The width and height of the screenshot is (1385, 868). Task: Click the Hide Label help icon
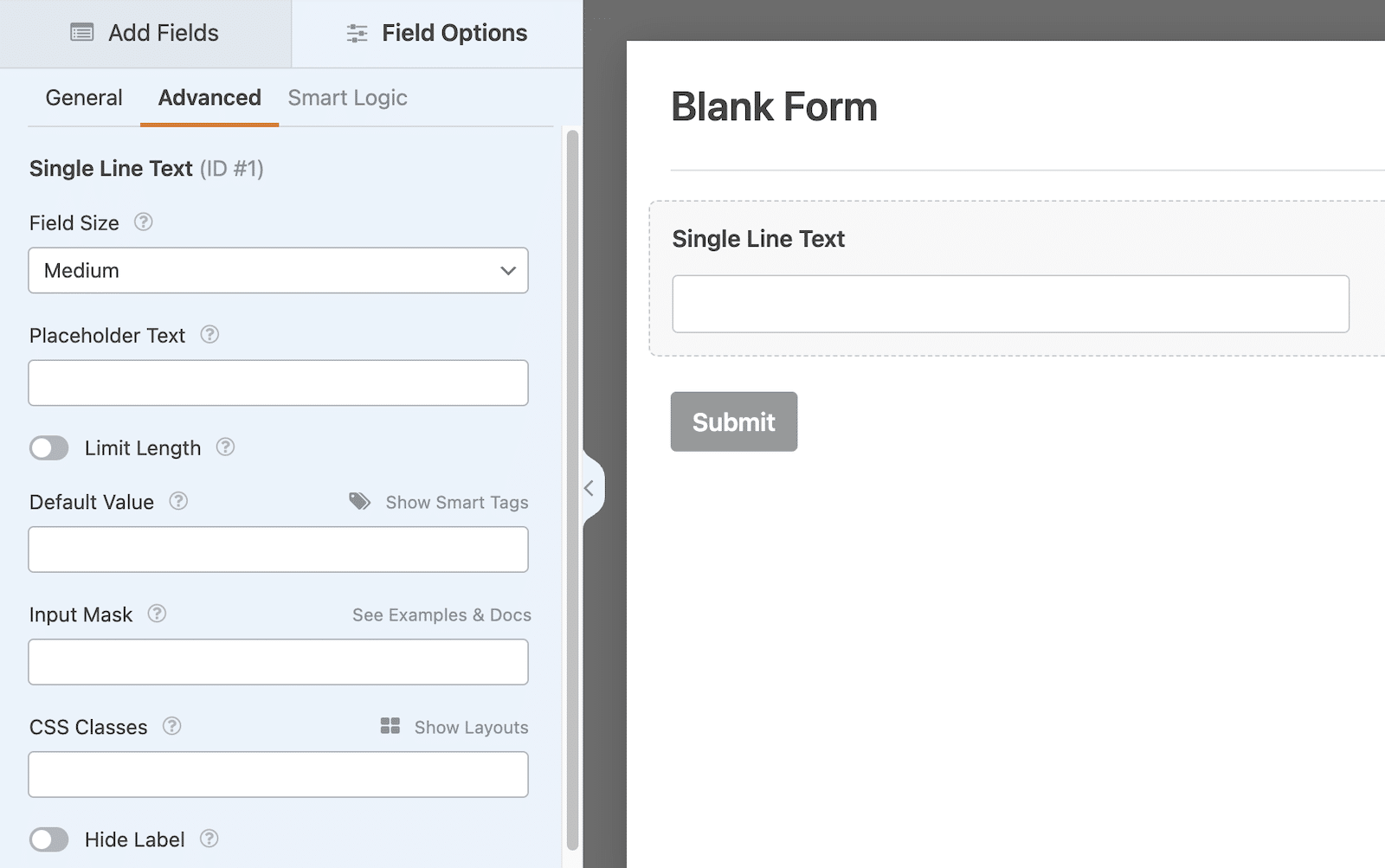(209, 839)
